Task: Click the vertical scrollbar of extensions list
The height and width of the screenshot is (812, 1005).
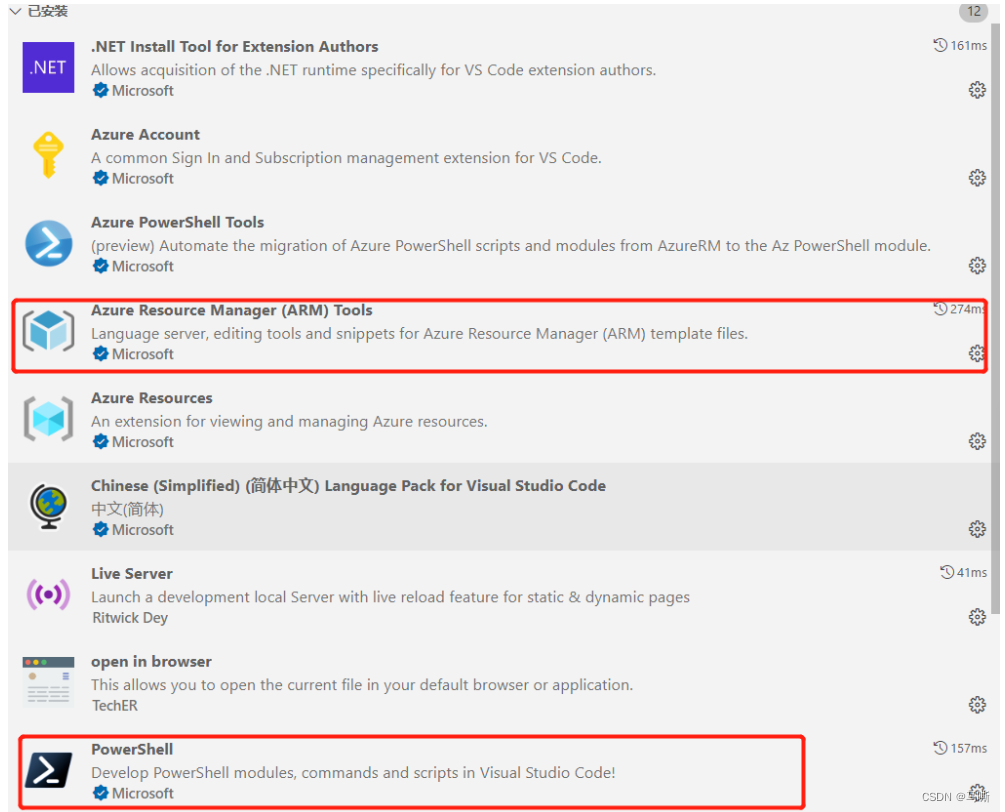Action: (995, 320)
